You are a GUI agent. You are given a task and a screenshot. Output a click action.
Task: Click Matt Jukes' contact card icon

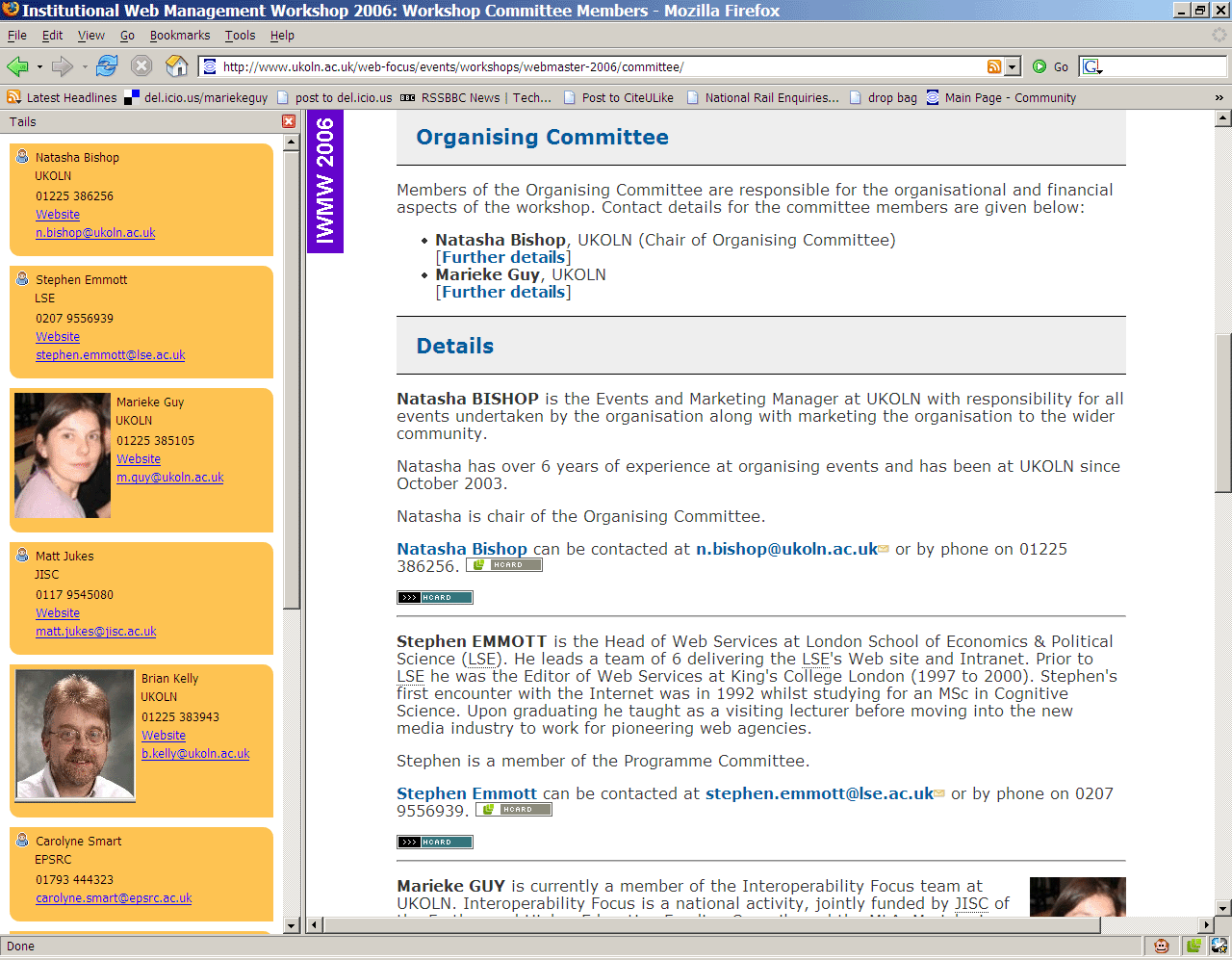pos(22,555)
